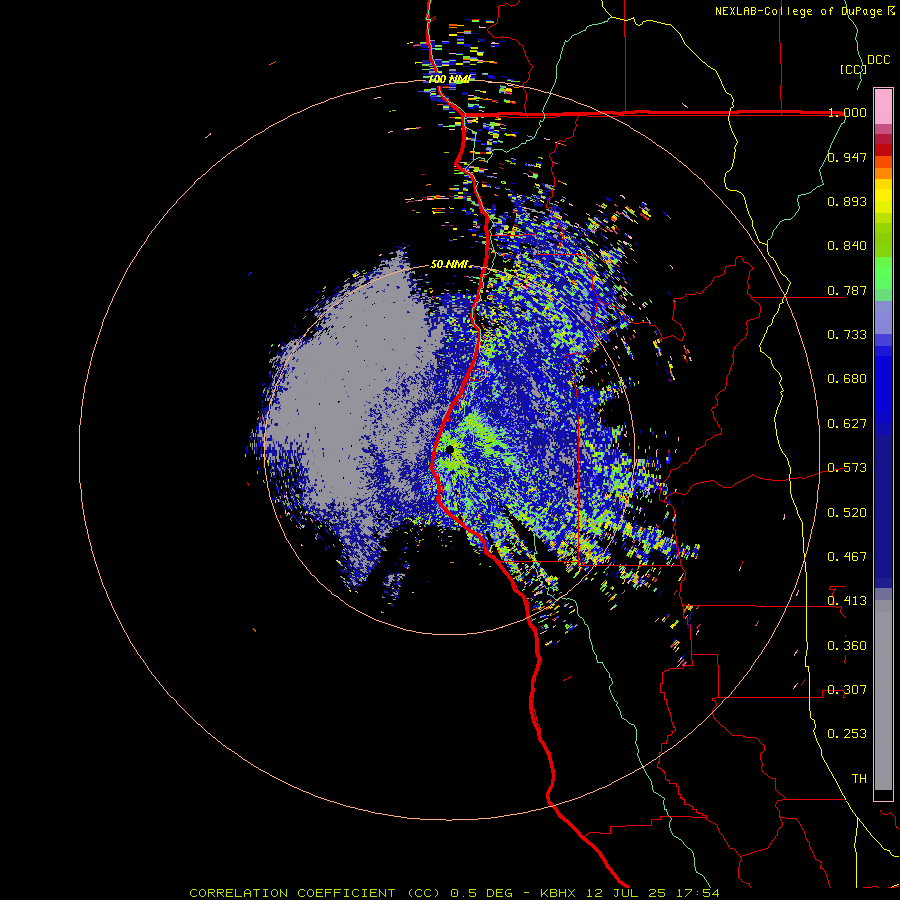Click the black radar site dot
Screen dimensions: 900x900
point(450,450)
